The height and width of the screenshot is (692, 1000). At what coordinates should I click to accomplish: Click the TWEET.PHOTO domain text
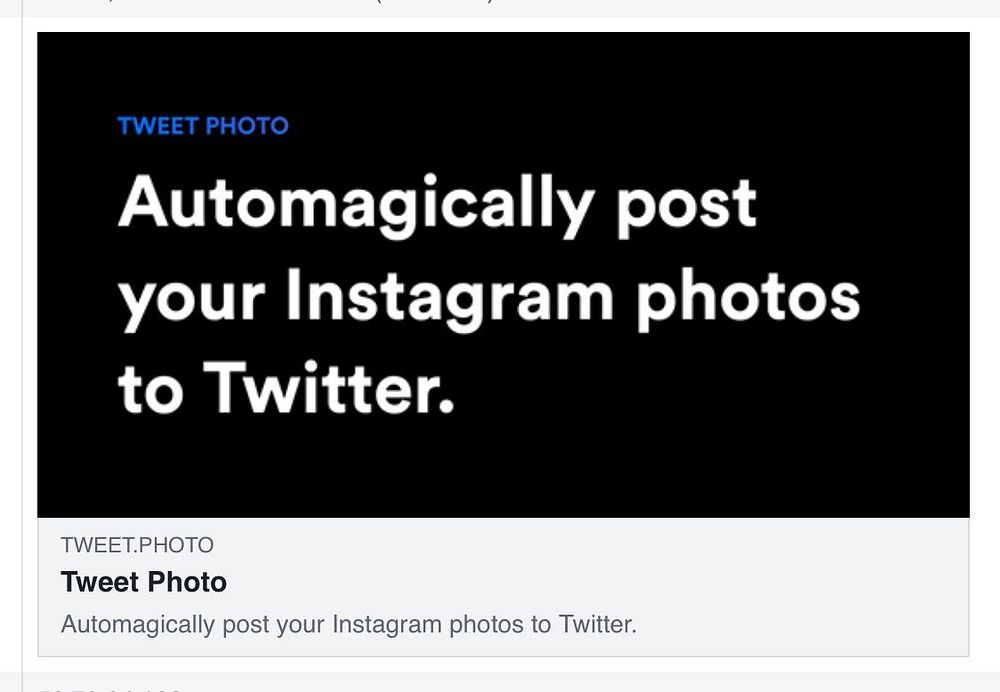click(x=137, y=545)
